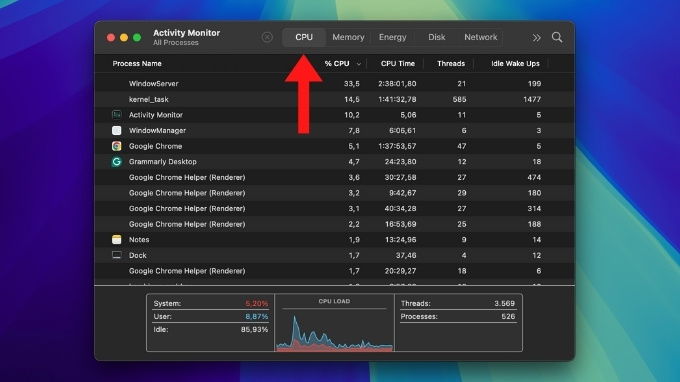This screenshot has width=680, height=382.
Task: Sort by Threads column header
Action: click(x=451, y=63)
